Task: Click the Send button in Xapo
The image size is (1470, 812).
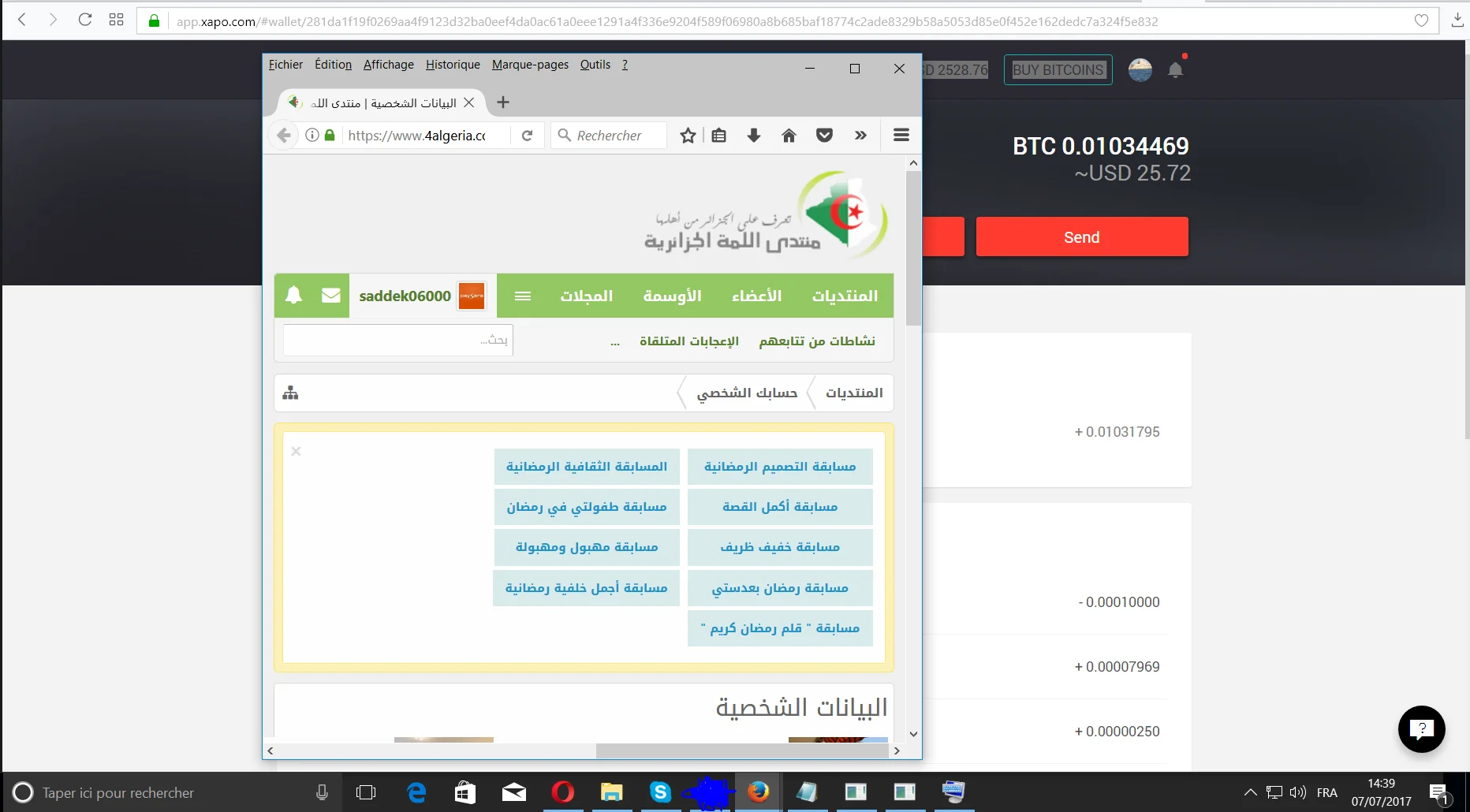Action: pyautogui.click(x=1081, y=237)
